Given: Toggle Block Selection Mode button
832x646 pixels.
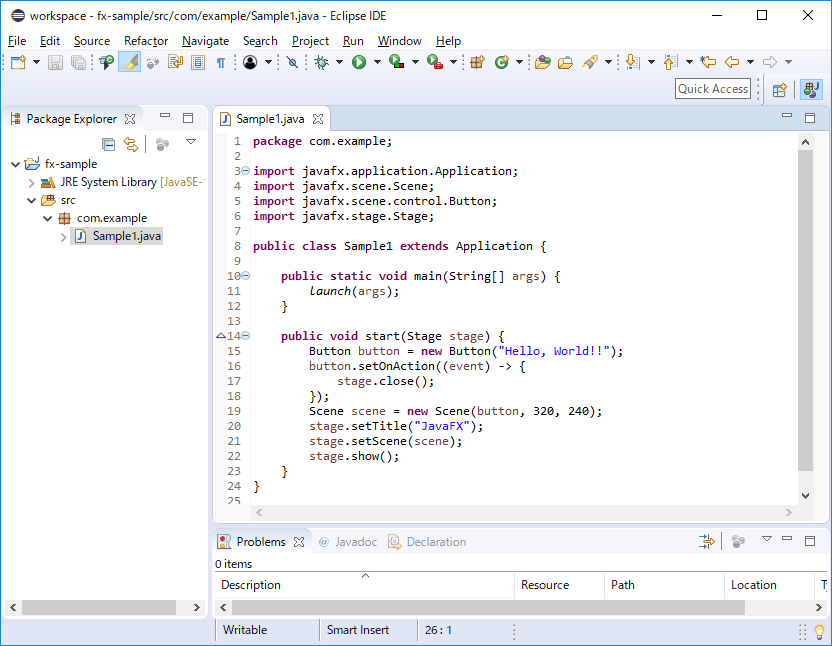Looking at the screenshot, I should click(198, 62).
